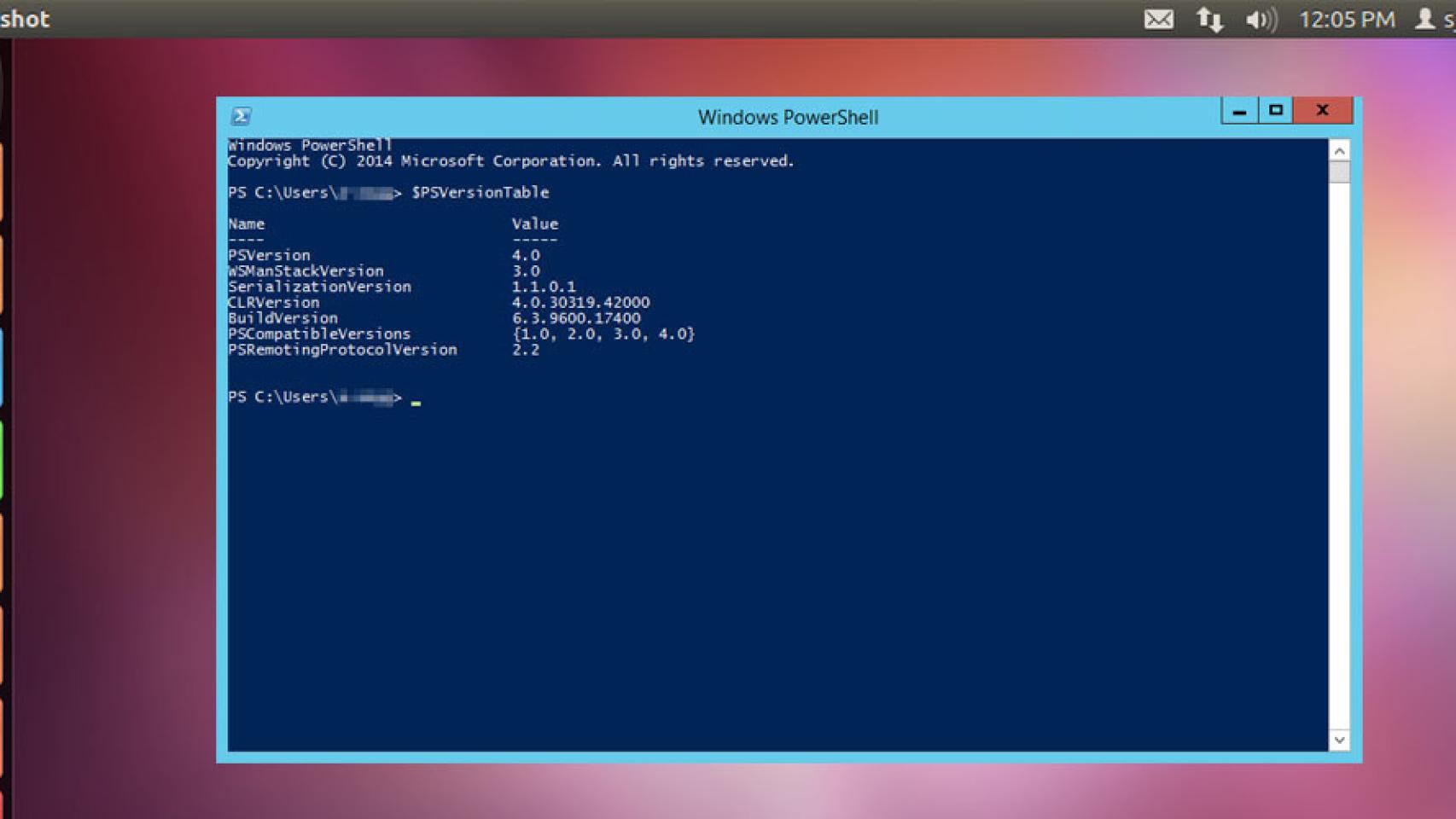1456x819 pixels.
Task: Open the sound volume indicator
Action: (1260, 19)
